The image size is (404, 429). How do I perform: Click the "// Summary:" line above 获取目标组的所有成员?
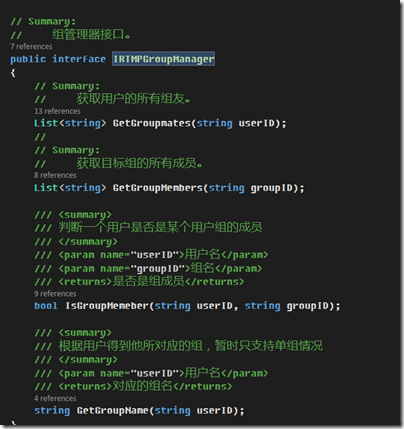67,150
